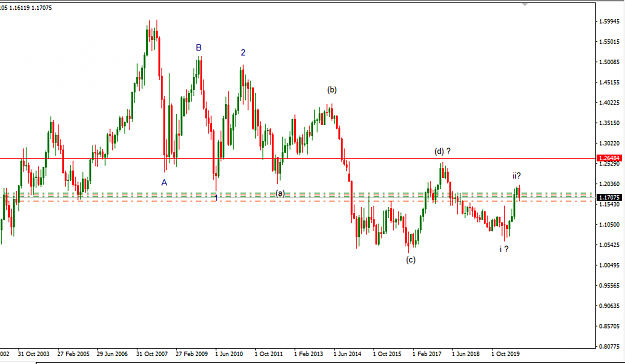625x364 pixels.
Task: Click the 1 Oct 2019 date label
Action: pos(505,354)
